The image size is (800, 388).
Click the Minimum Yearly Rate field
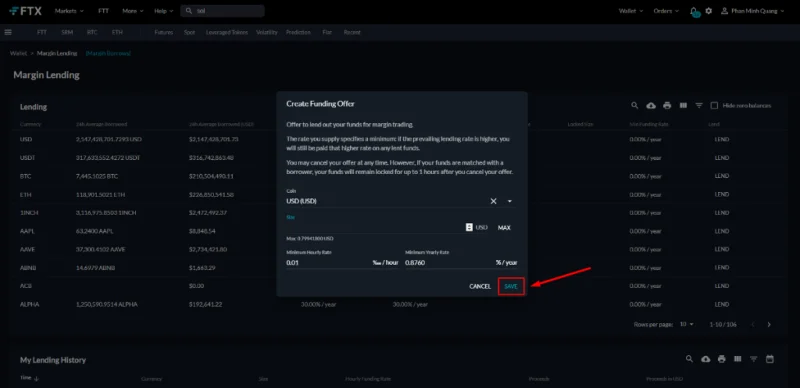tap(449, 262)
